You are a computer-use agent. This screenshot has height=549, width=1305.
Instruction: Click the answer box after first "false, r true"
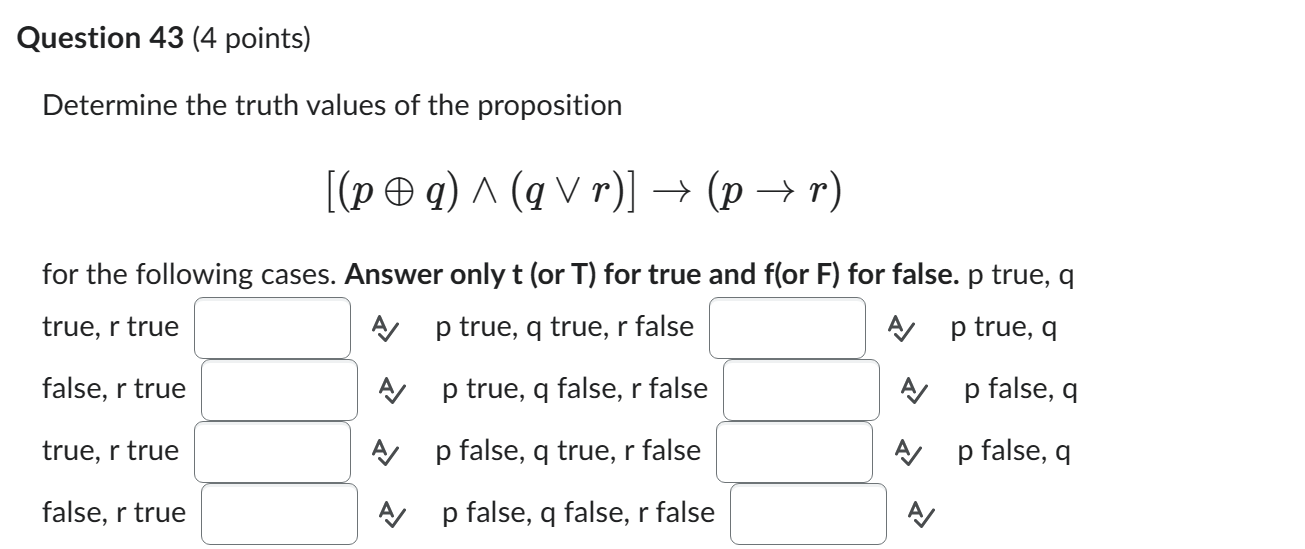(280, 389)
